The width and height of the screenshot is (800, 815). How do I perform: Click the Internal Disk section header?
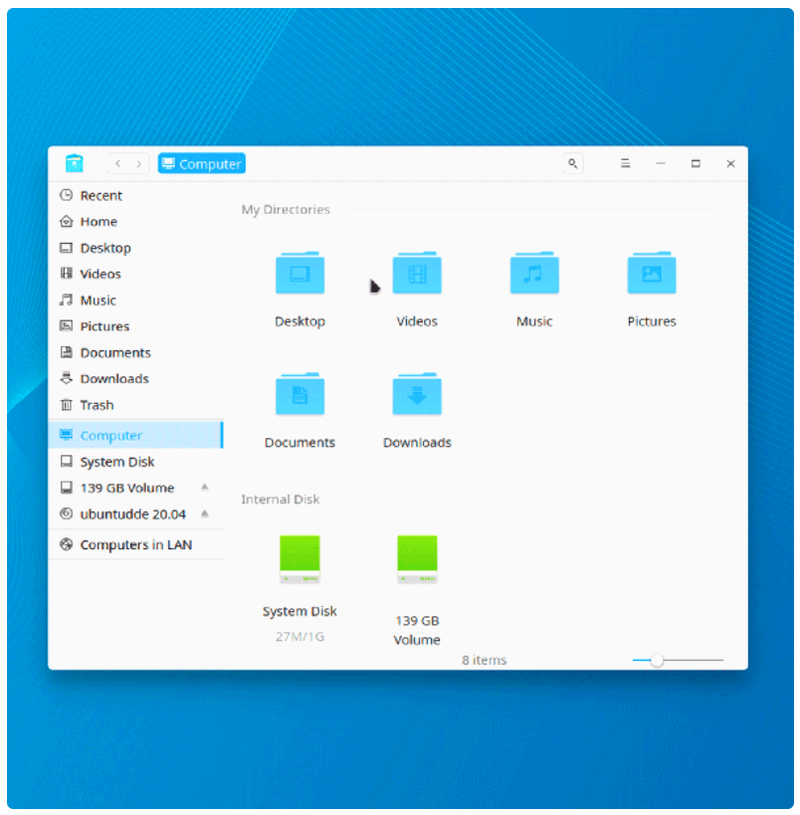point(280,499)
